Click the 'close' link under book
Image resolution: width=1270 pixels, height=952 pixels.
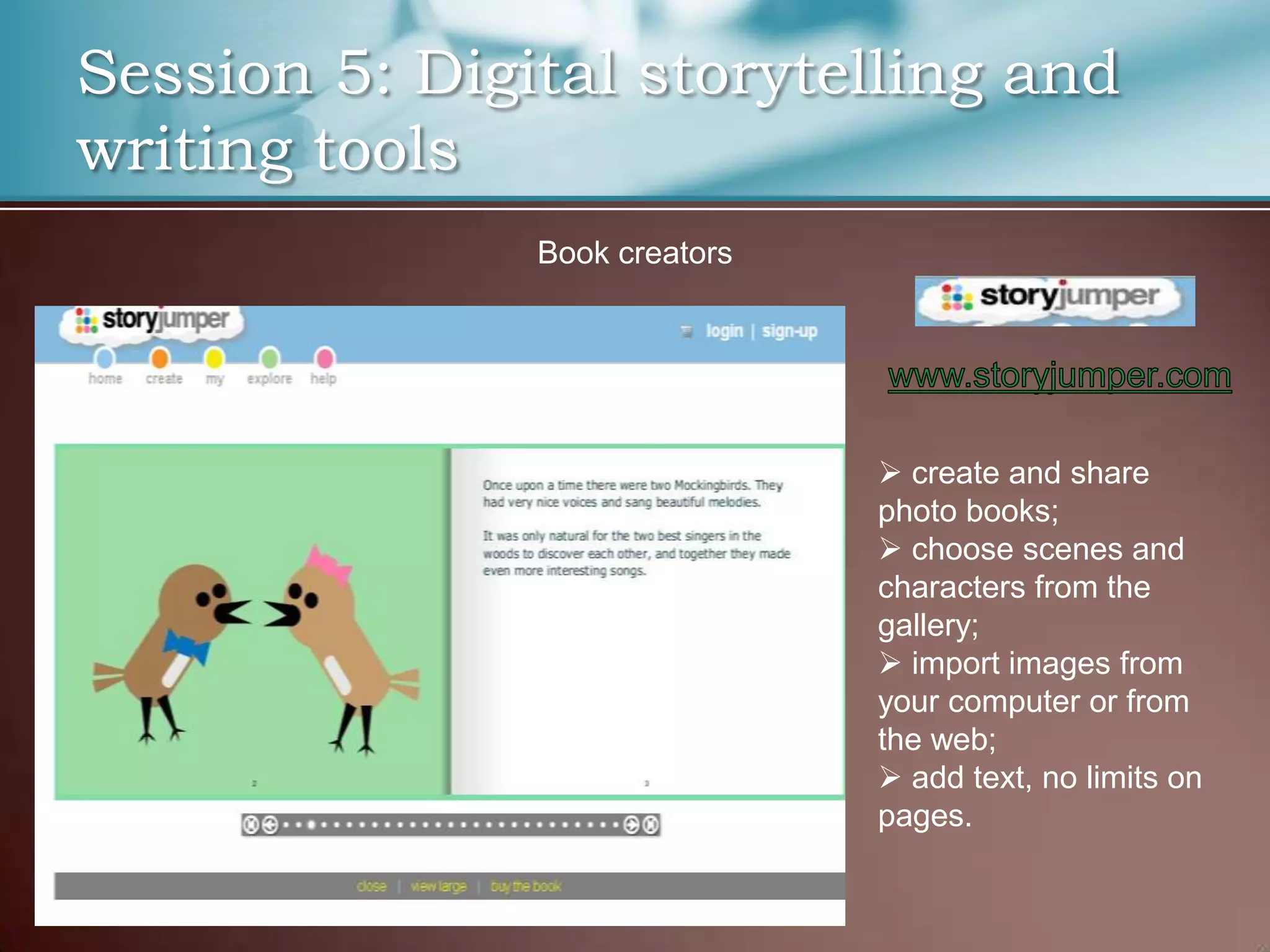click(371, 886)
